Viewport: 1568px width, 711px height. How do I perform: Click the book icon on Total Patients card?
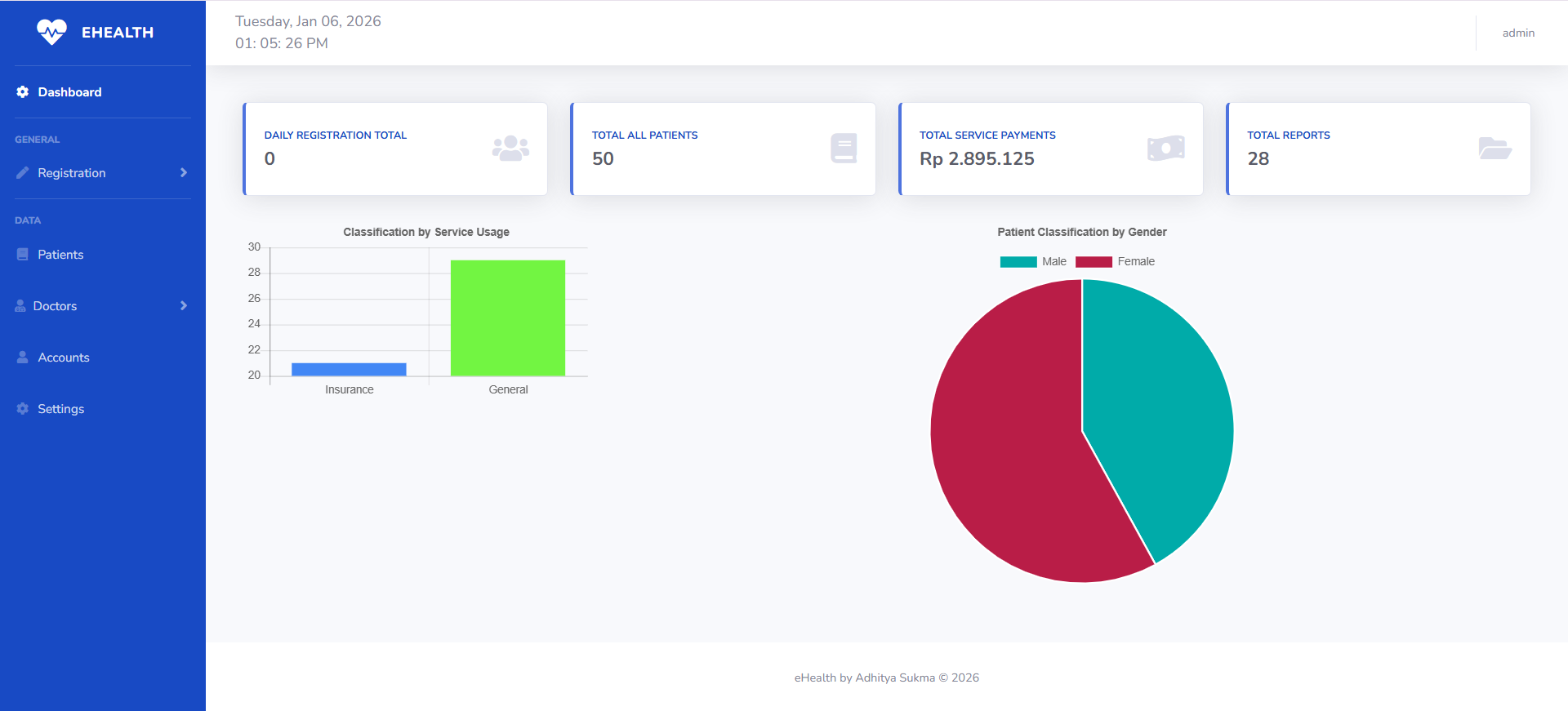(844, 149)
